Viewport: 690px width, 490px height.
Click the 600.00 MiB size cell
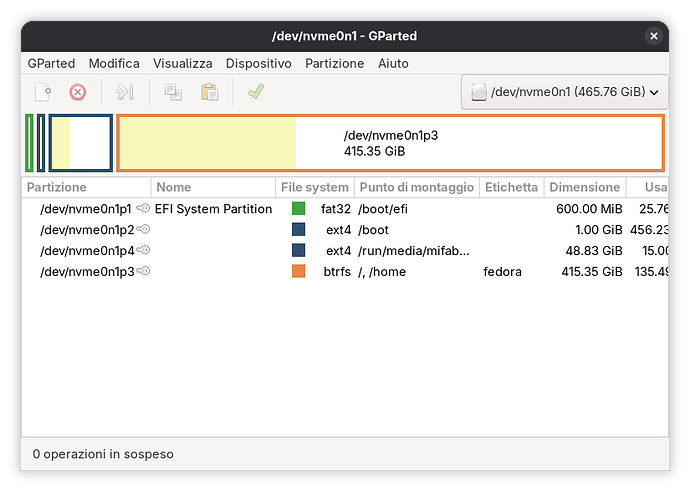point(589,208)
